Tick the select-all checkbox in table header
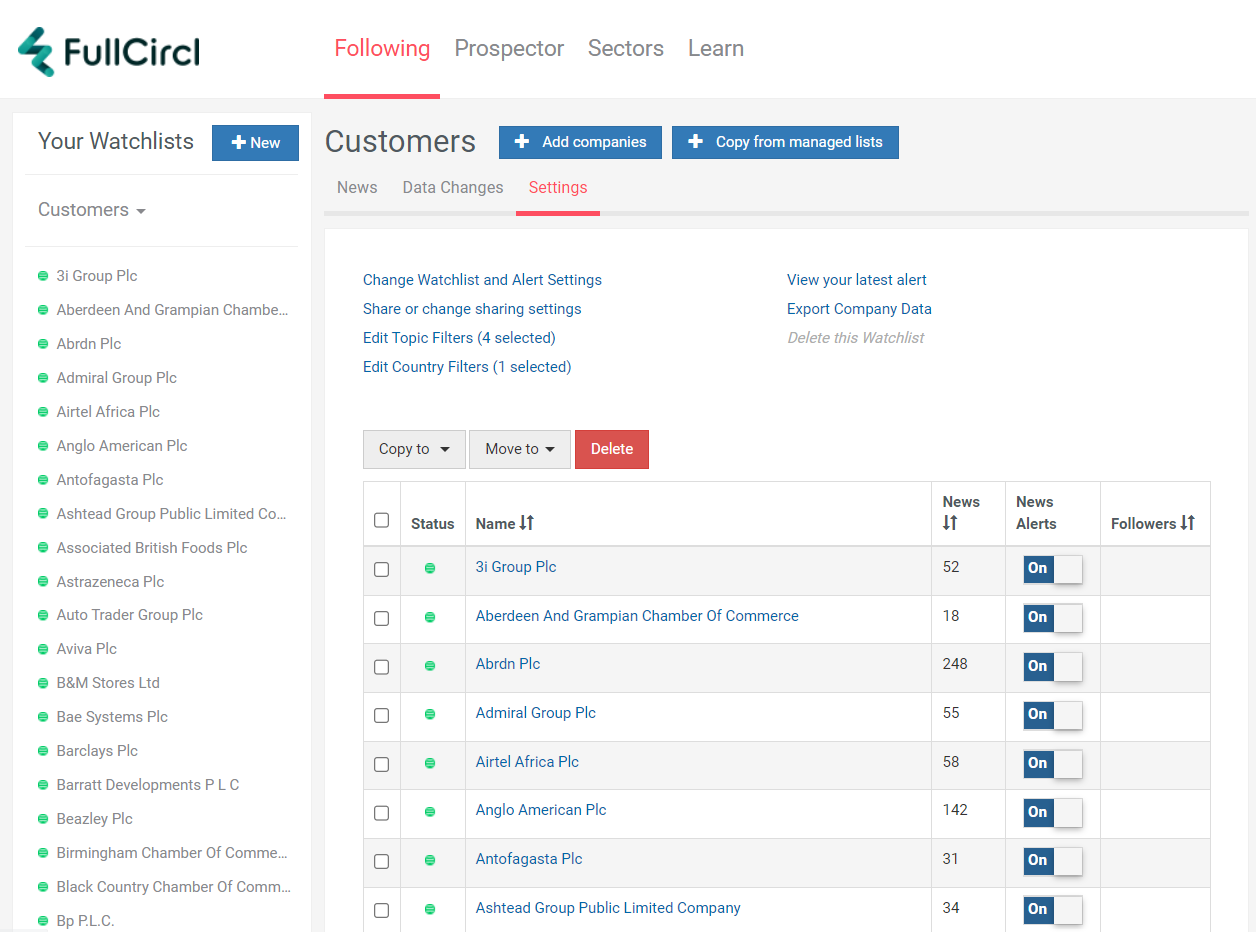Screen dimensions: 1256x932 tap(381, 520)
